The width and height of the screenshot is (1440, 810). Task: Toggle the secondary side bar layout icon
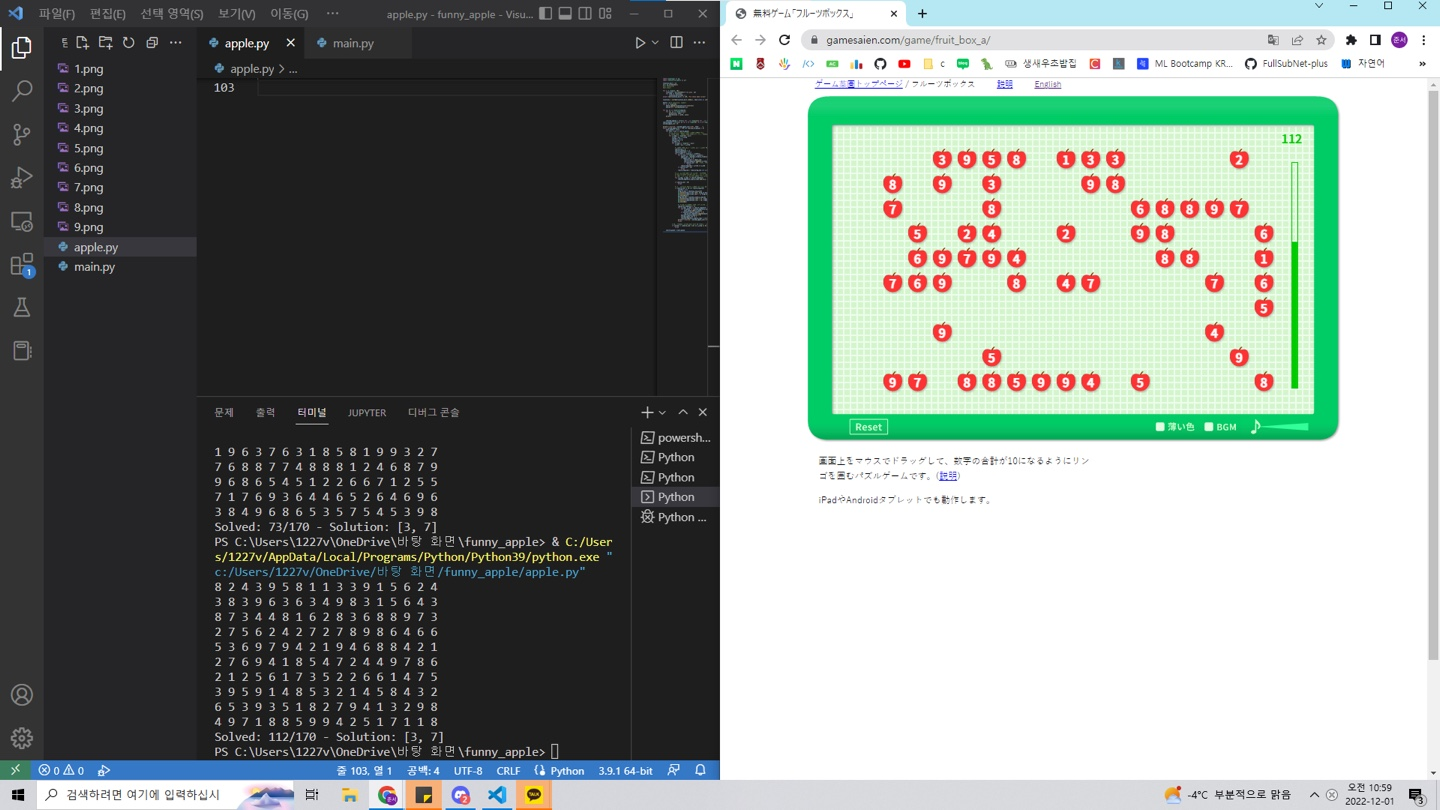(585, 14)
